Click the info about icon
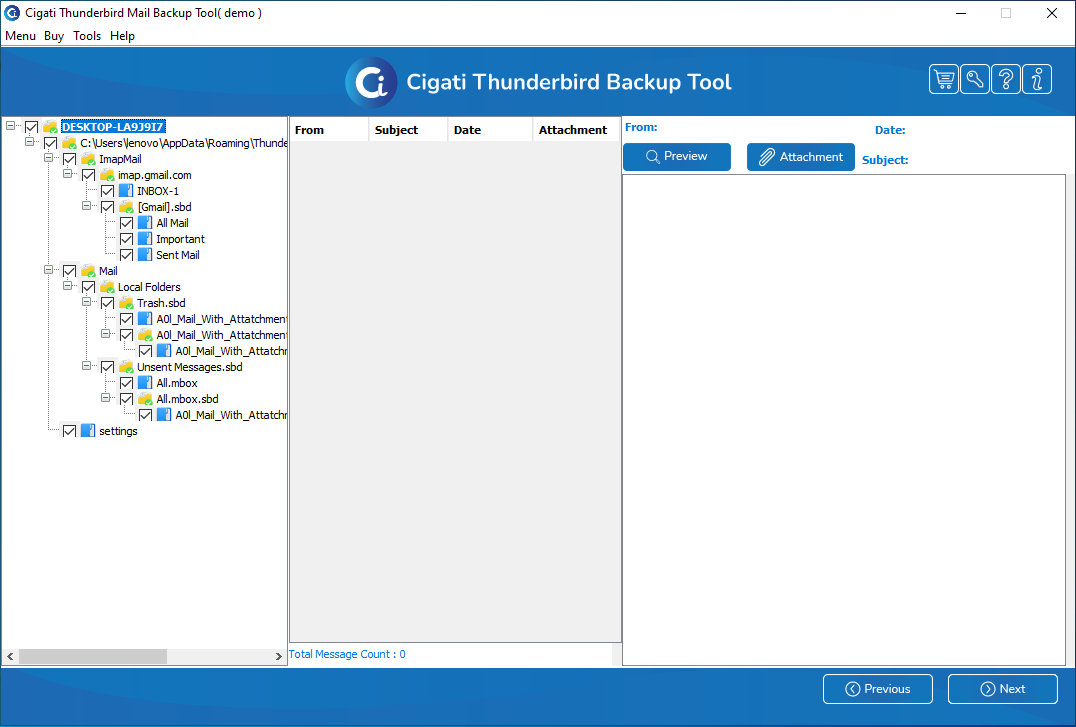1076x727 pixels. tap(1037, 80)
